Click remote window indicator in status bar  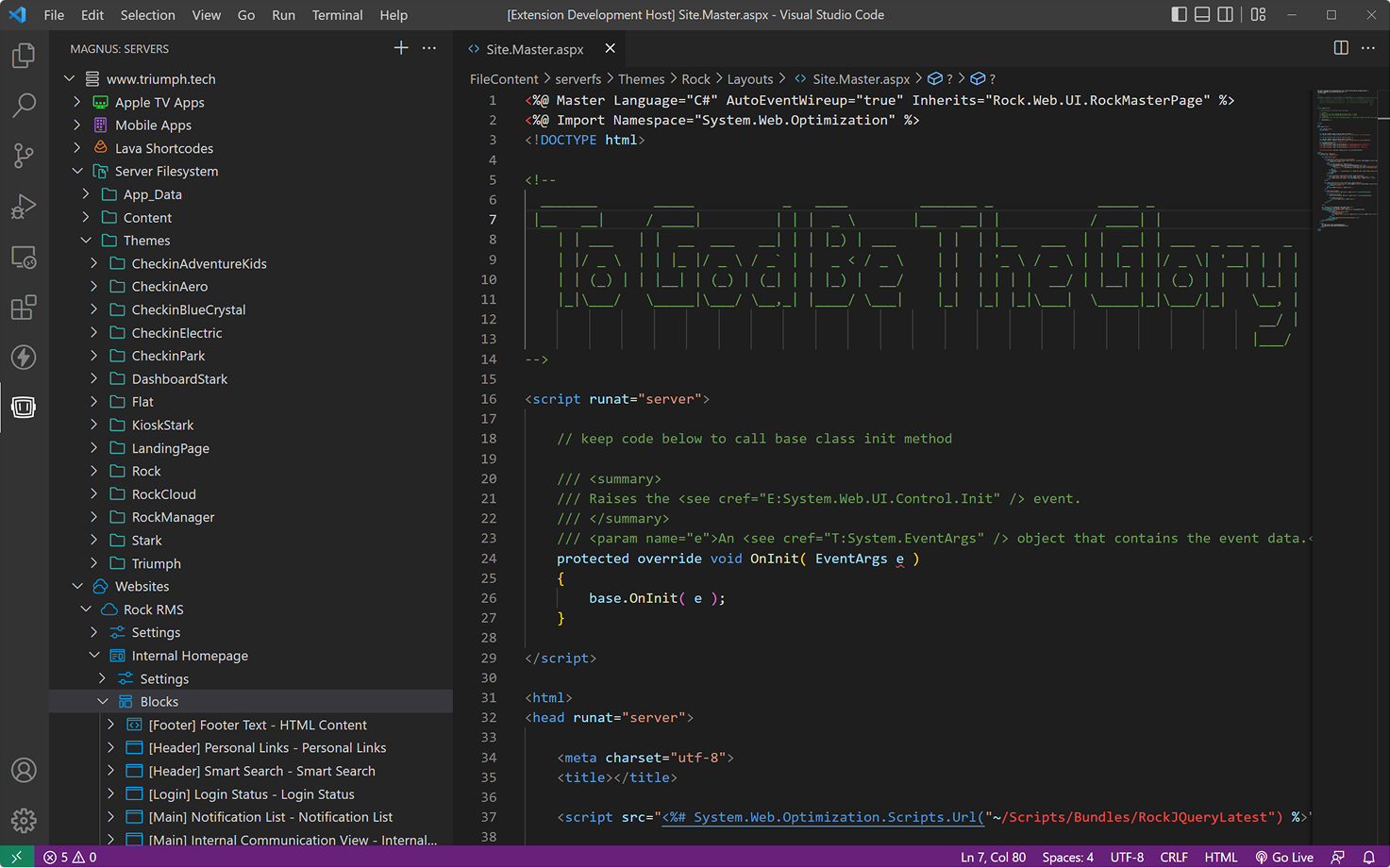coord(17,857)
